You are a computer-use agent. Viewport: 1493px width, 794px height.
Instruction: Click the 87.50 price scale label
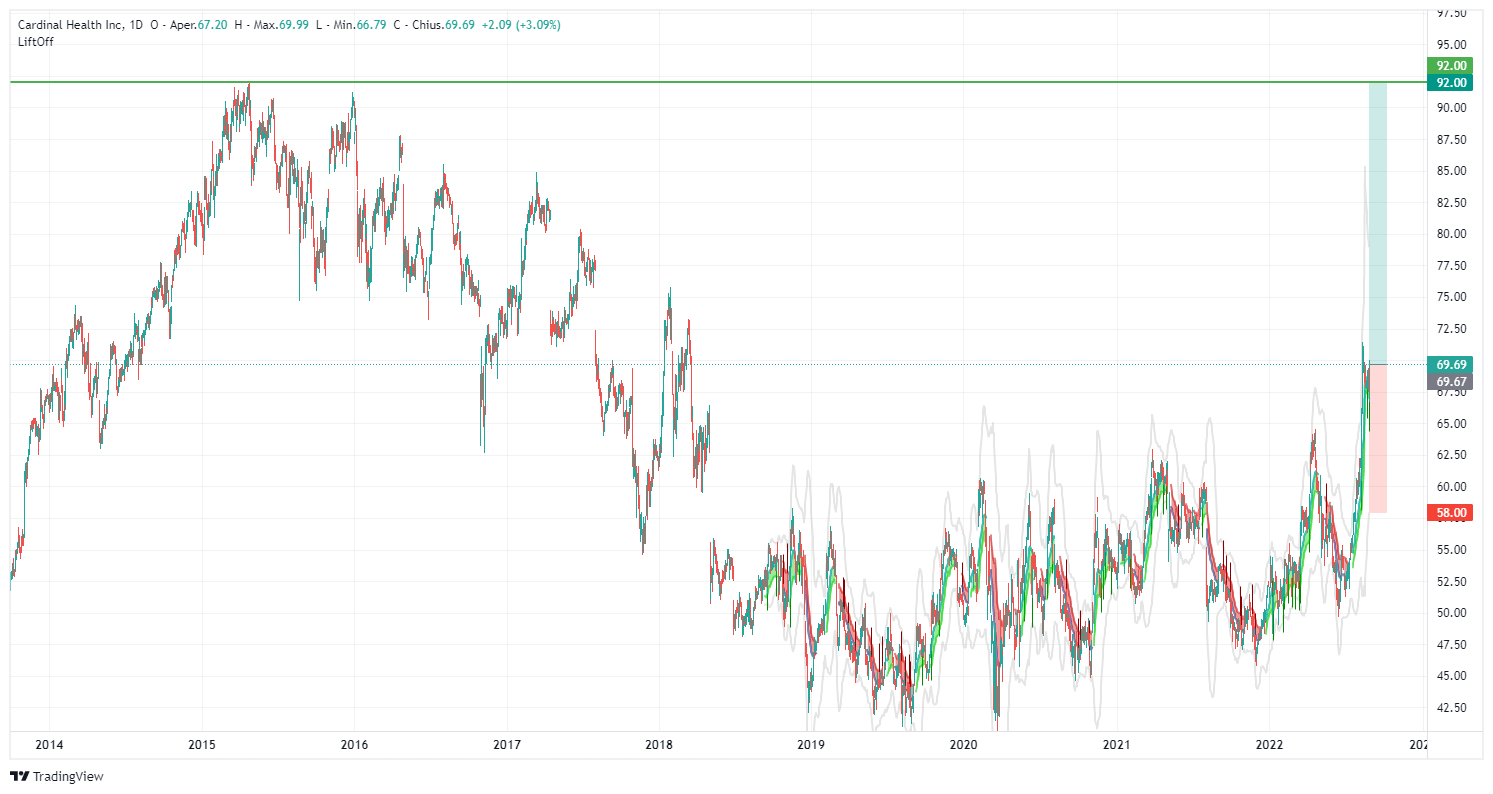pos(1451,140)
